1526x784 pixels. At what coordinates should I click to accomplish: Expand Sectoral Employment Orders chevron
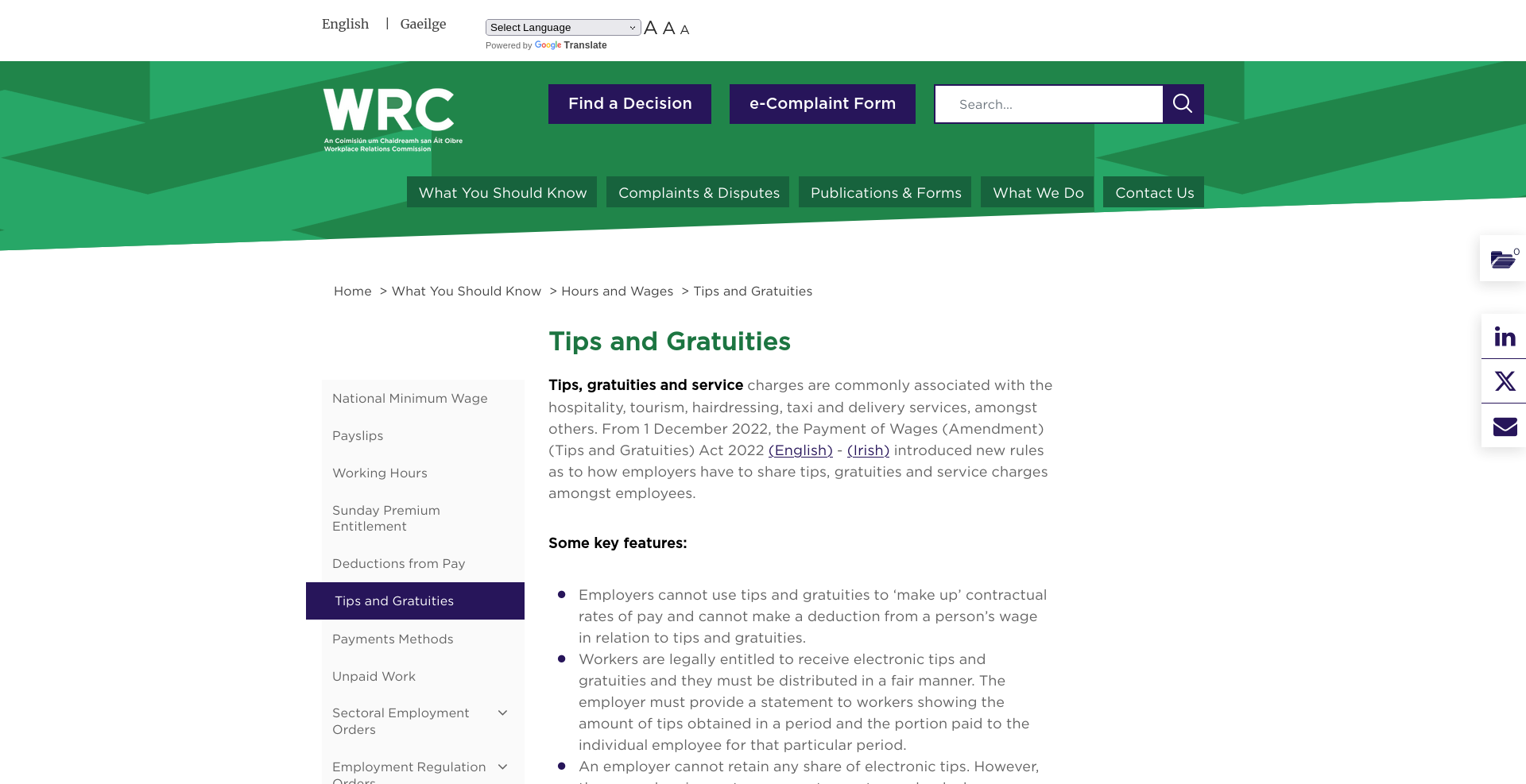(502, 713)
